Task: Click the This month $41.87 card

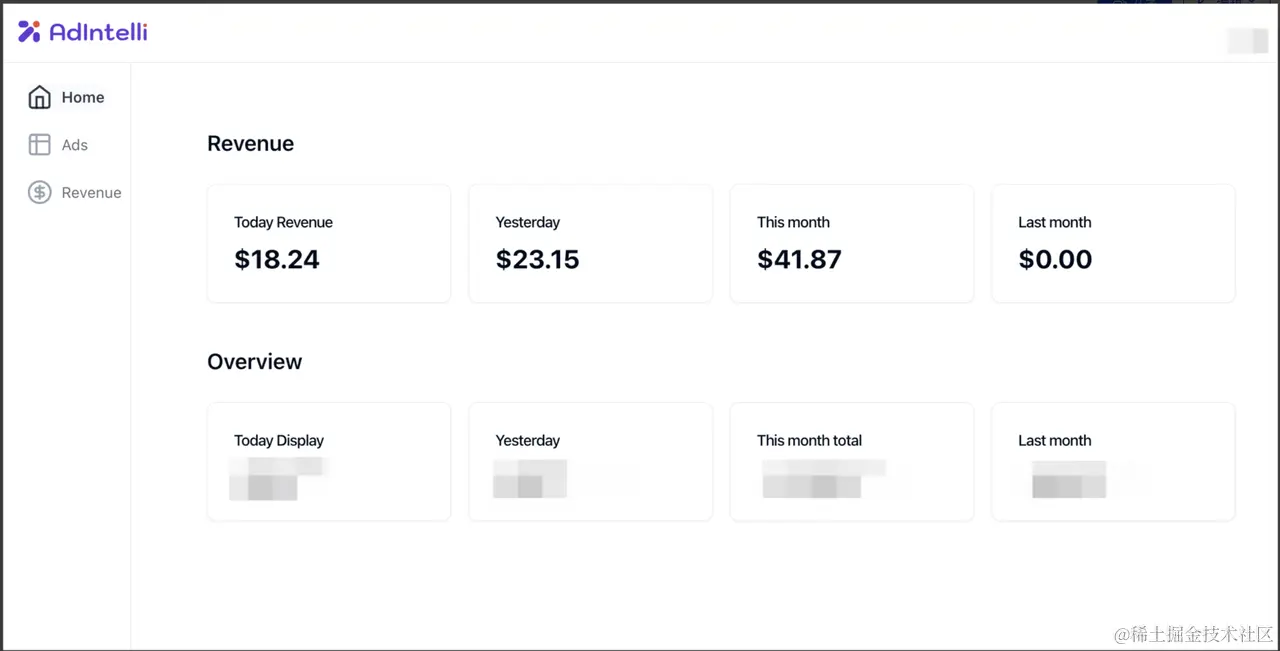Action: [852, 243]
